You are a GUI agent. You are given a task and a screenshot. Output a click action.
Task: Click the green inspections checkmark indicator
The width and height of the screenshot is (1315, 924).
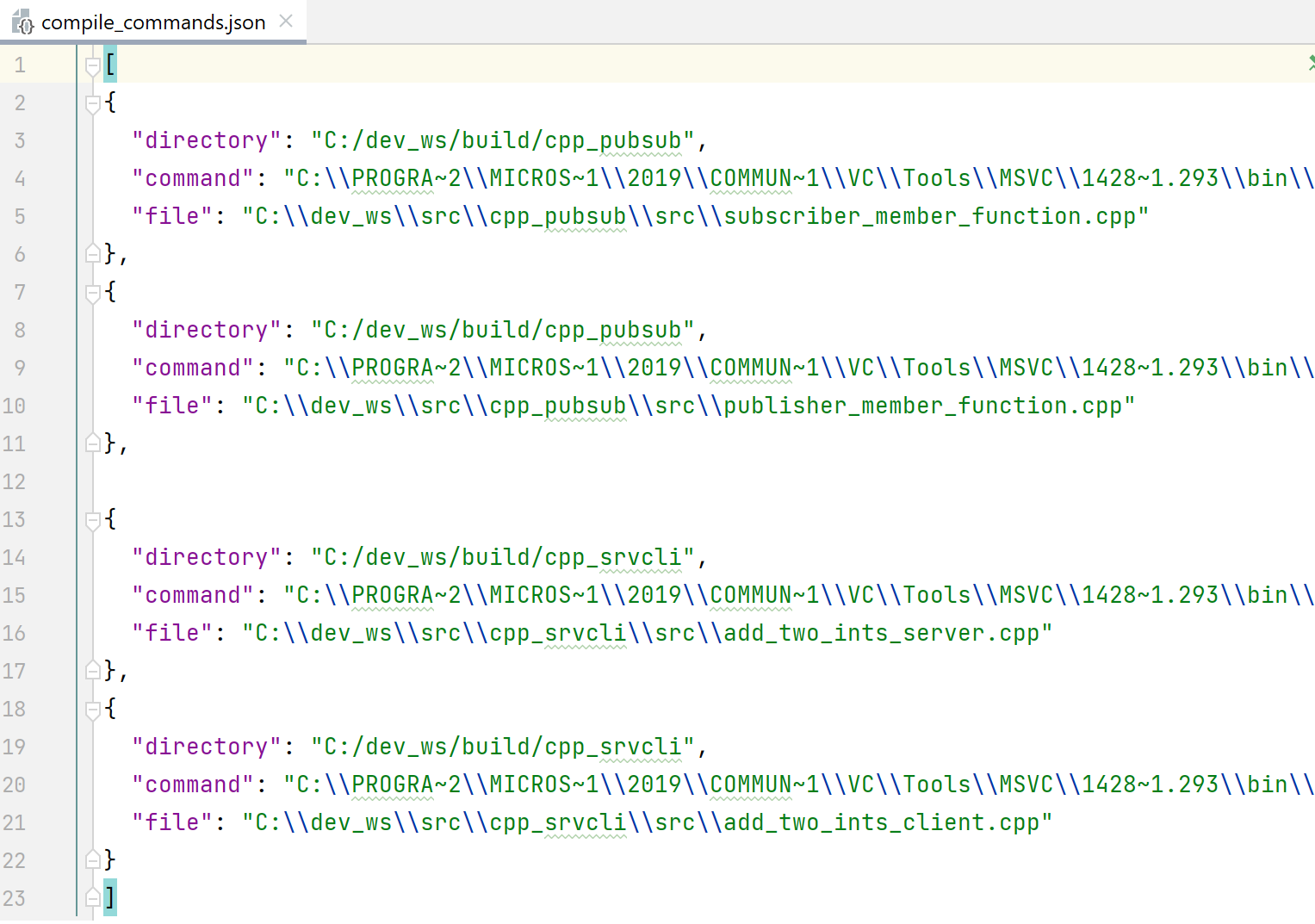click(1310, 63)
